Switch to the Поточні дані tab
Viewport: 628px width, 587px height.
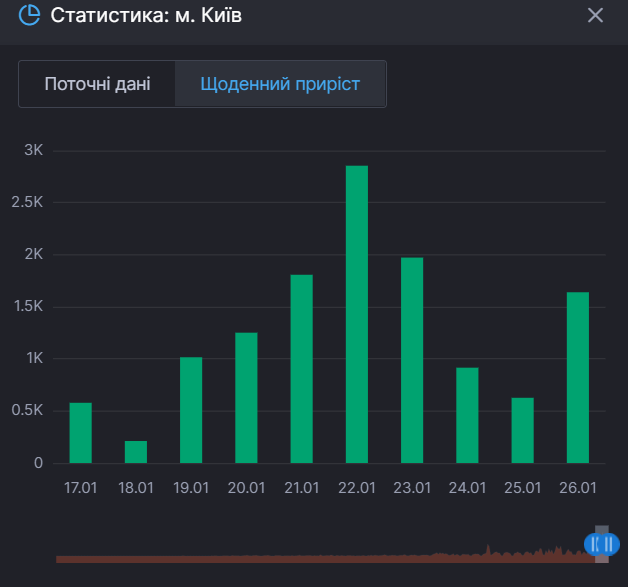pyautogui.click(x=97, y=84)
